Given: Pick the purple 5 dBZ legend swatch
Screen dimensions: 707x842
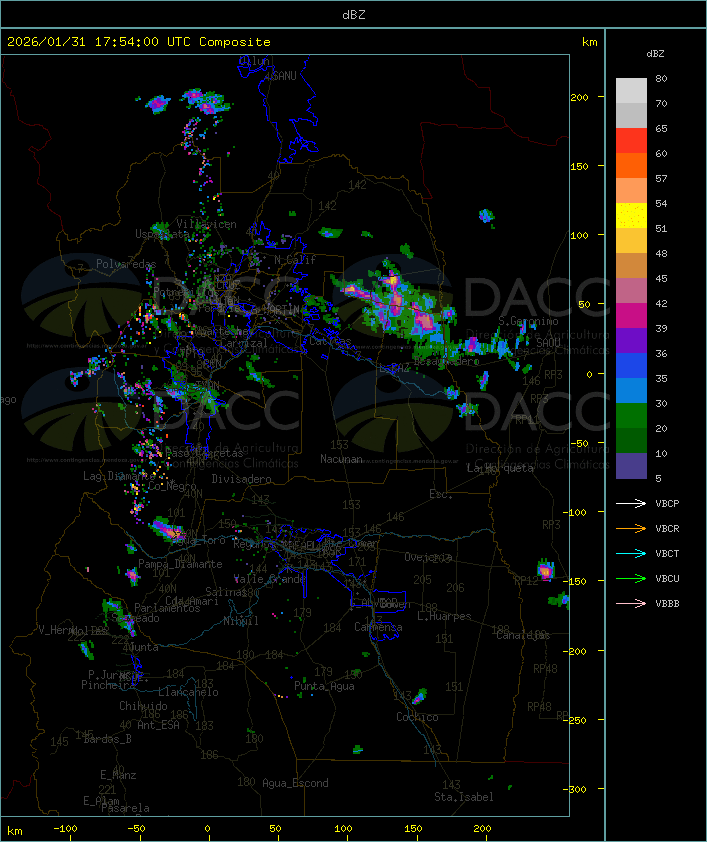Looking at the screenshot, I should (631, 466).
